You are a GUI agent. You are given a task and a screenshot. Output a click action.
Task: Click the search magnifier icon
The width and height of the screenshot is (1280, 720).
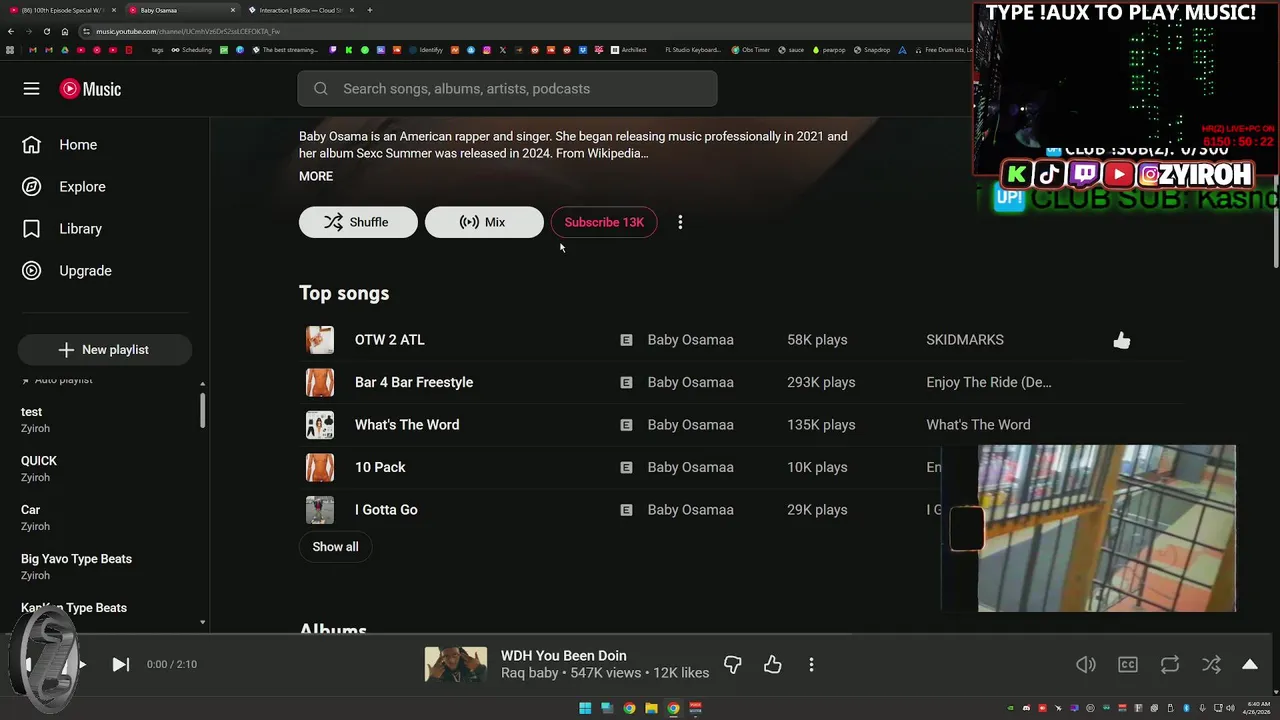(x=321, y=89)
